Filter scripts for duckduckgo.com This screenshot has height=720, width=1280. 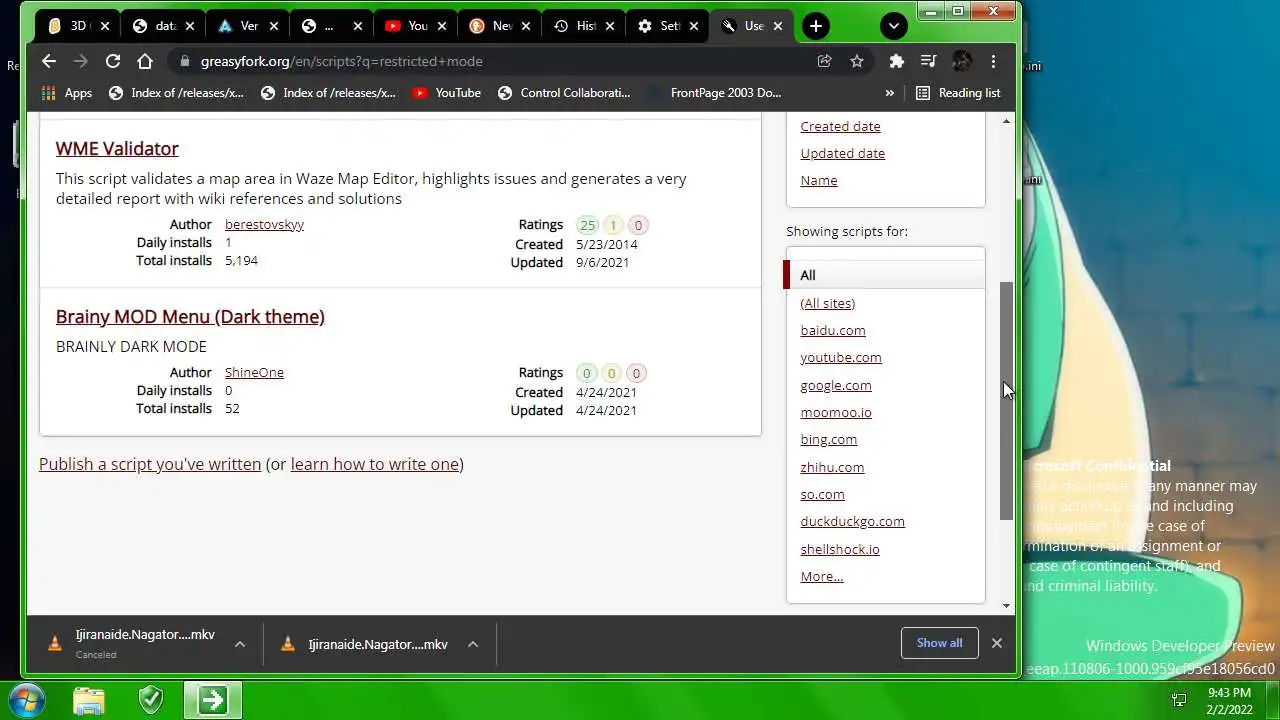[852, 521]
